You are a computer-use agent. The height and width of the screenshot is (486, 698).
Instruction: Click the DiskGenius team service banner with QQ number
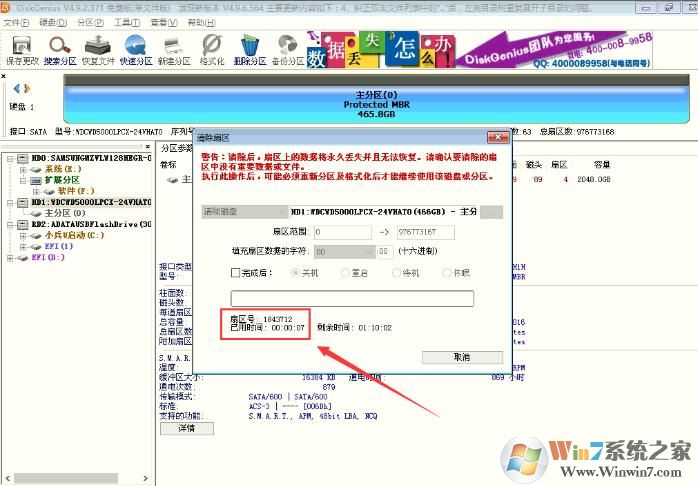tap(555, 50)
